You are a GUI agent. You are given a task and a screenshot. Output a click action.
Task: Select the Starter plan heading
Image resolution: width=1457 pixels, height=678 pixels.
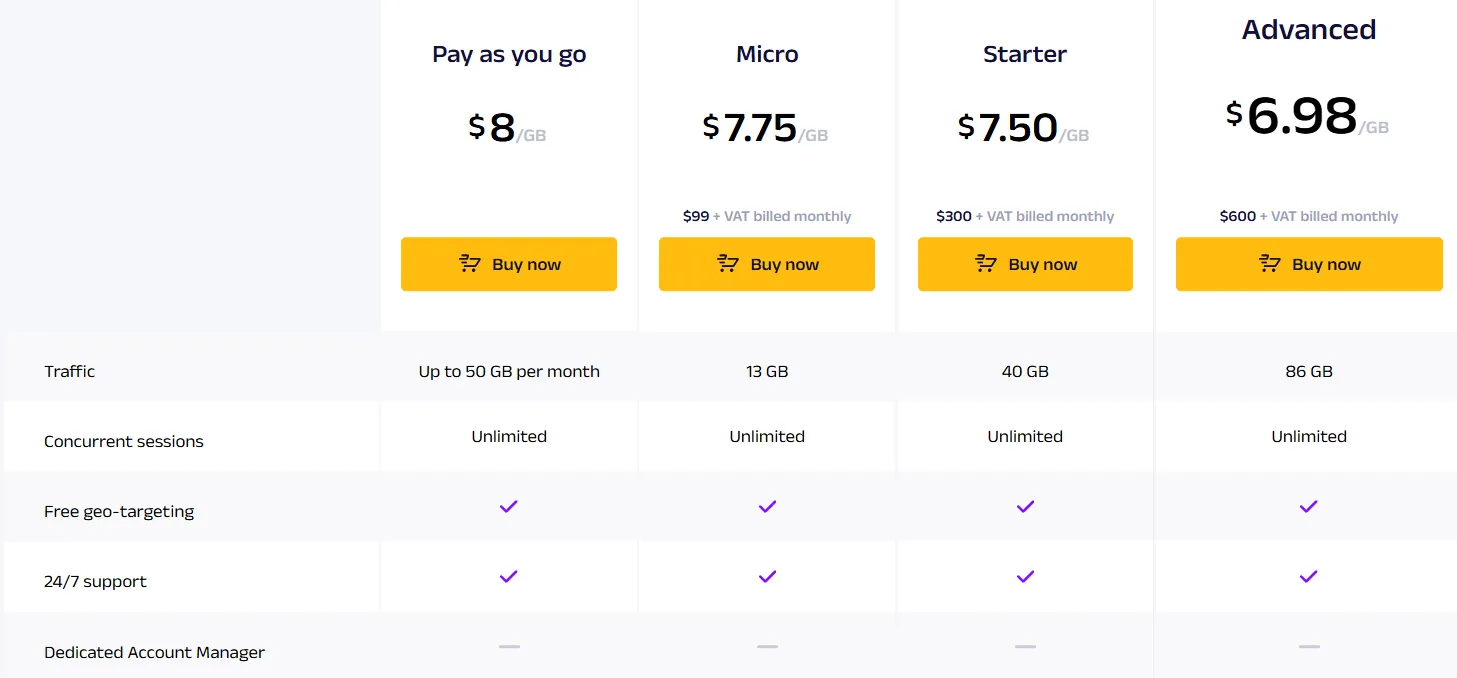[1025, 54]
